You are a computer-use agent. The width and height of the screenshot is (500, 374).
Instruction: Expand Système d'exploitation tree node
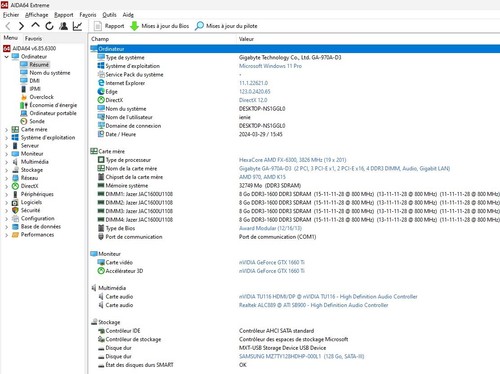[x=6, y=138]
